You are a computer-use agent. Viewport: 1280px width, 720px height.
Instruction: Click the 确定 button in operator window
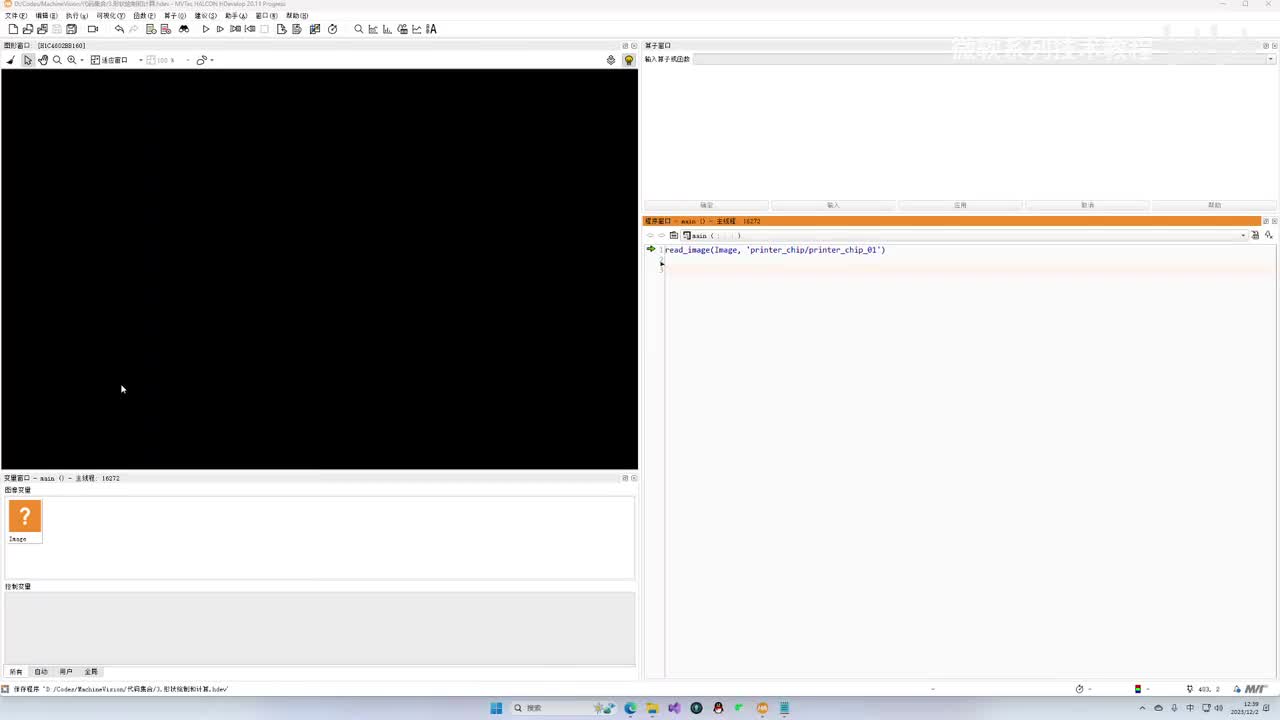coord(707,205)
